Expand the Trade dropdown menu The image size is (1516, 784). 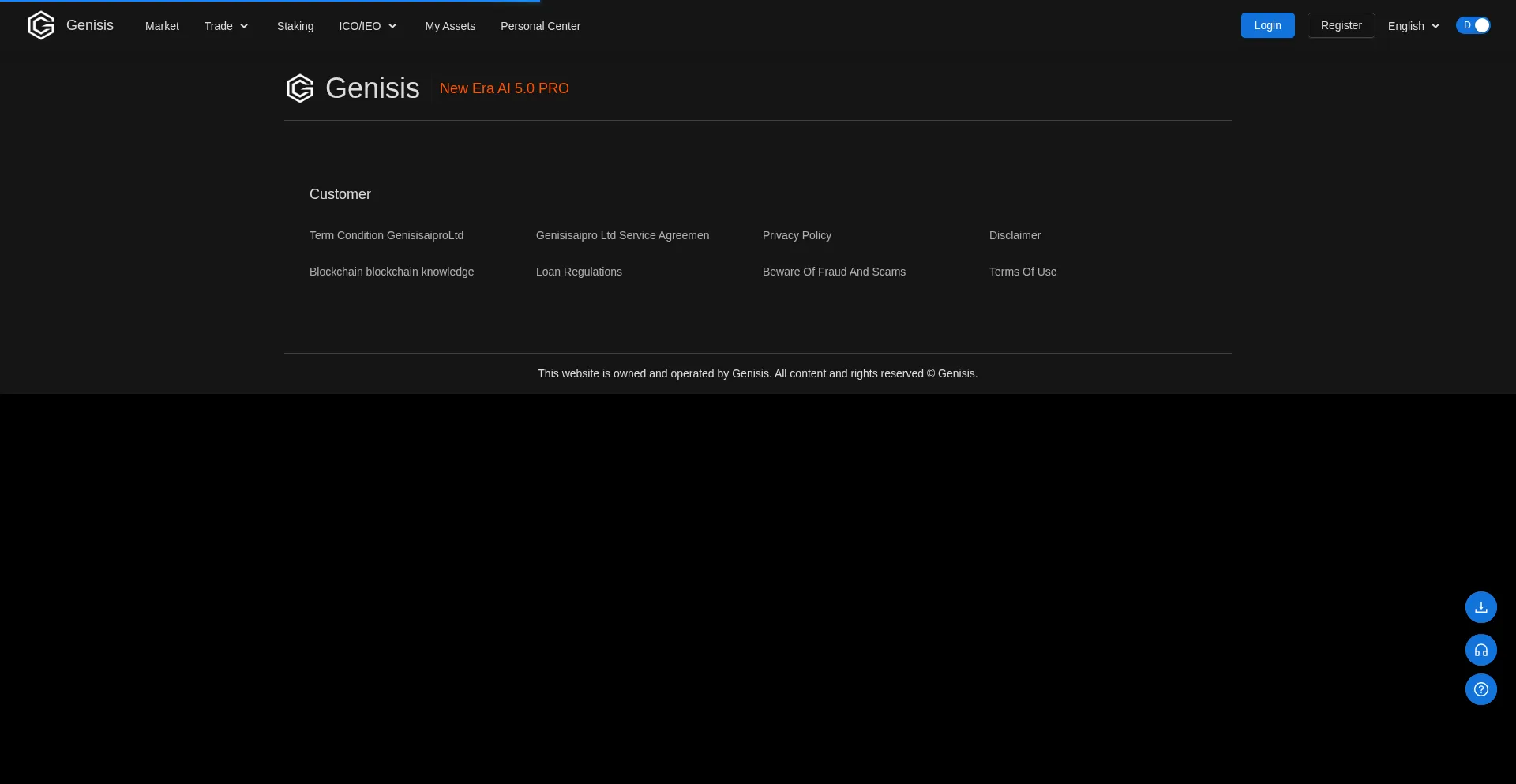click(x=226, y=26)
